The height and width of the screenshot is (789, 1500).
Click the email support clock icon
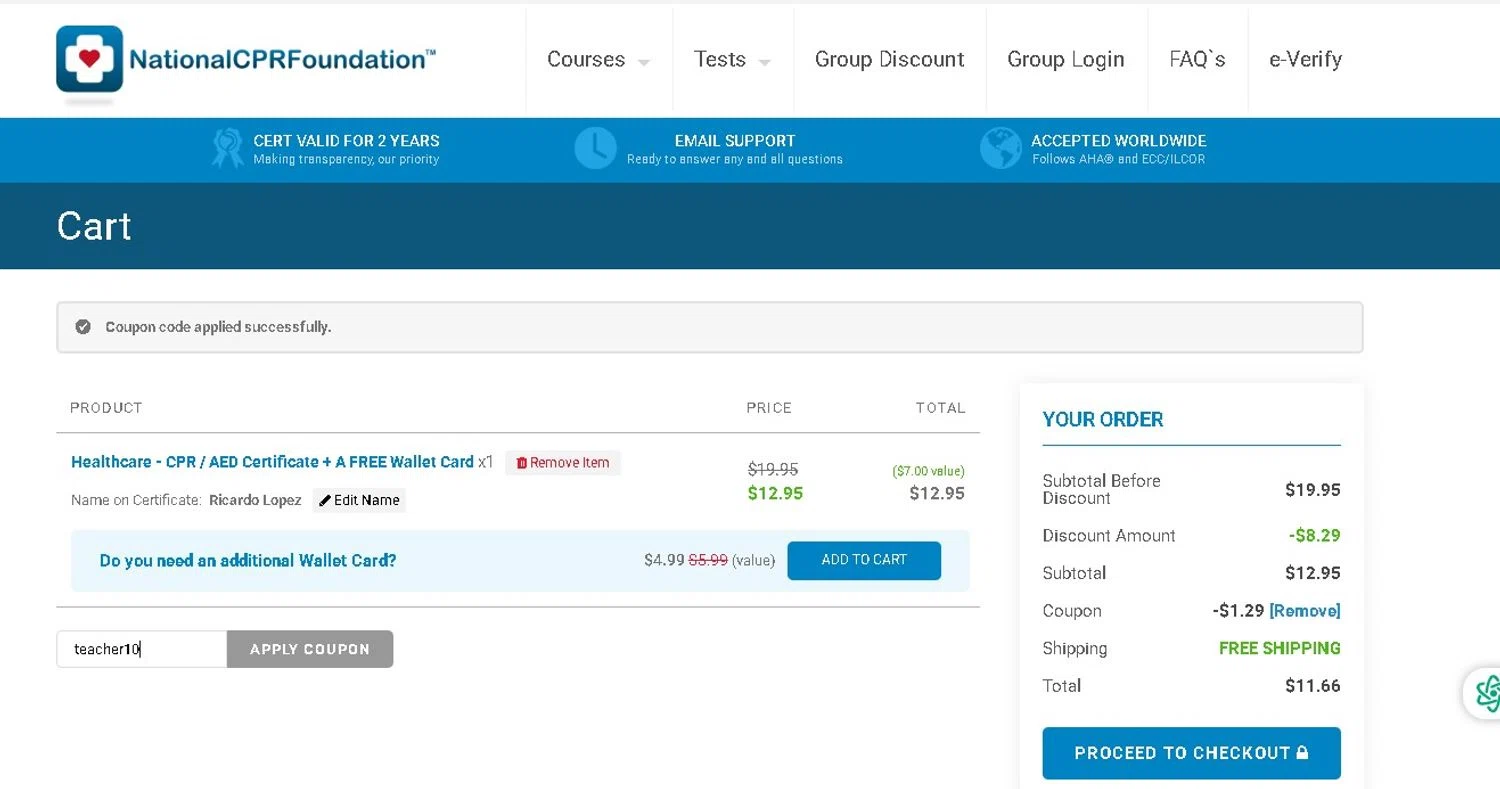595,148
